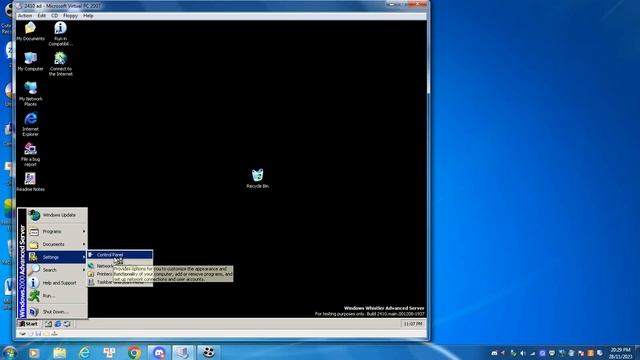Open My Documents desktop icon in guest

30,31
